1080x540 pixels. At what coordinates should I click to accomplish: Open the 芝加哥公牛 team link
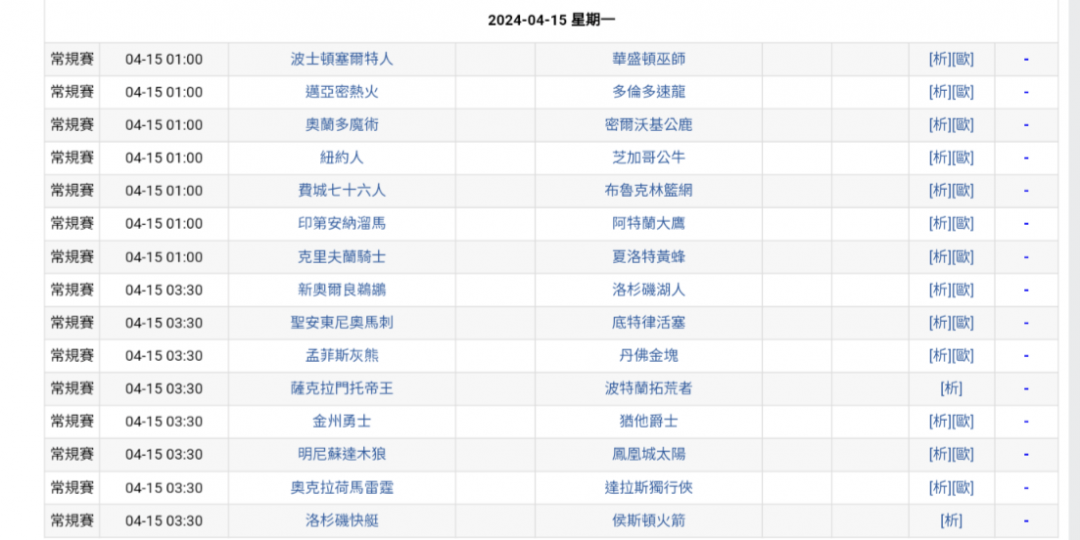648,158
